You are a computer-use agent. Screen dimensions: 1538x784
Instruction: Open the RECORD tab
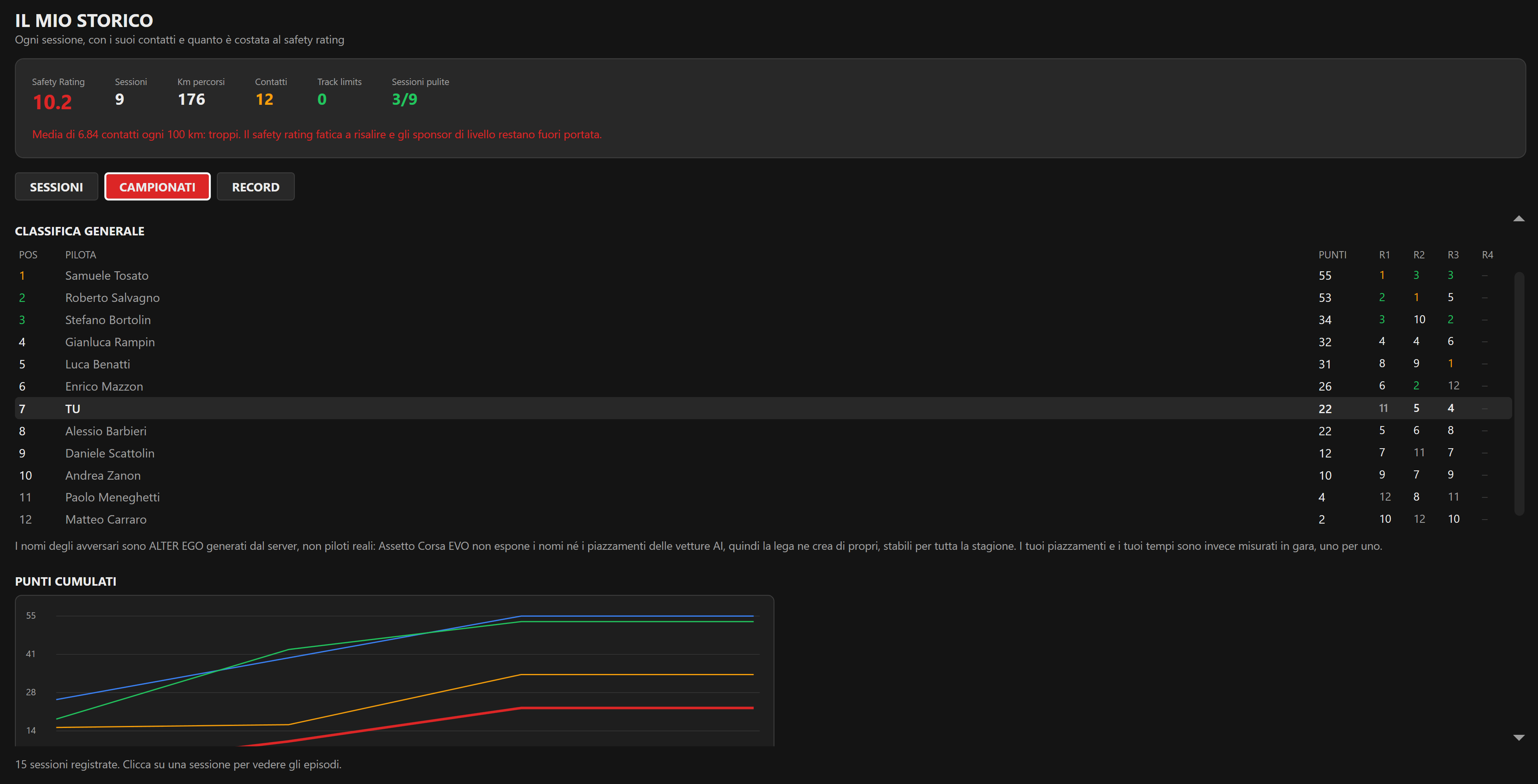tap(256, 187)
